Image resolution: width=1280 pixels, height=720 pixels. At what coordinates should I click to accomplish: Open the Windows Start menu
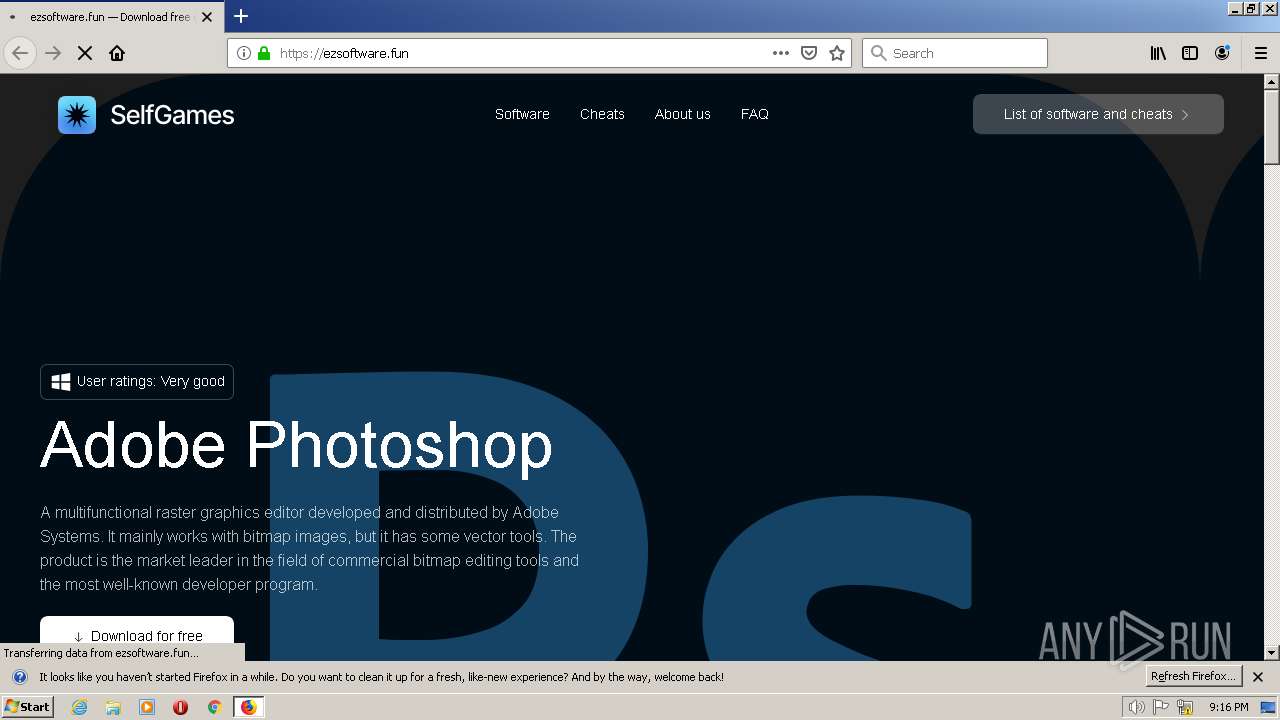27,707
